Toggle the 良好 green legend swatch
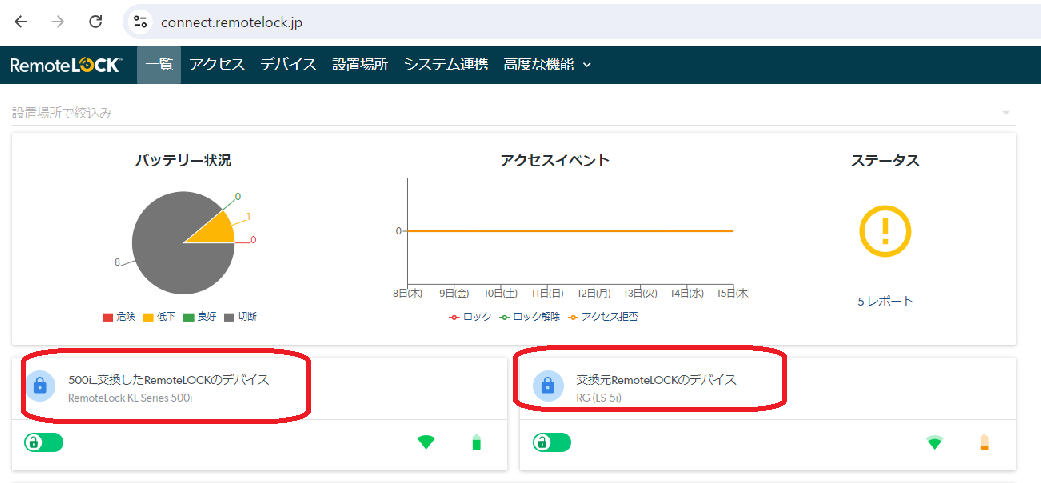This screenshot has width=1041, height=483. tap(189, 317)
